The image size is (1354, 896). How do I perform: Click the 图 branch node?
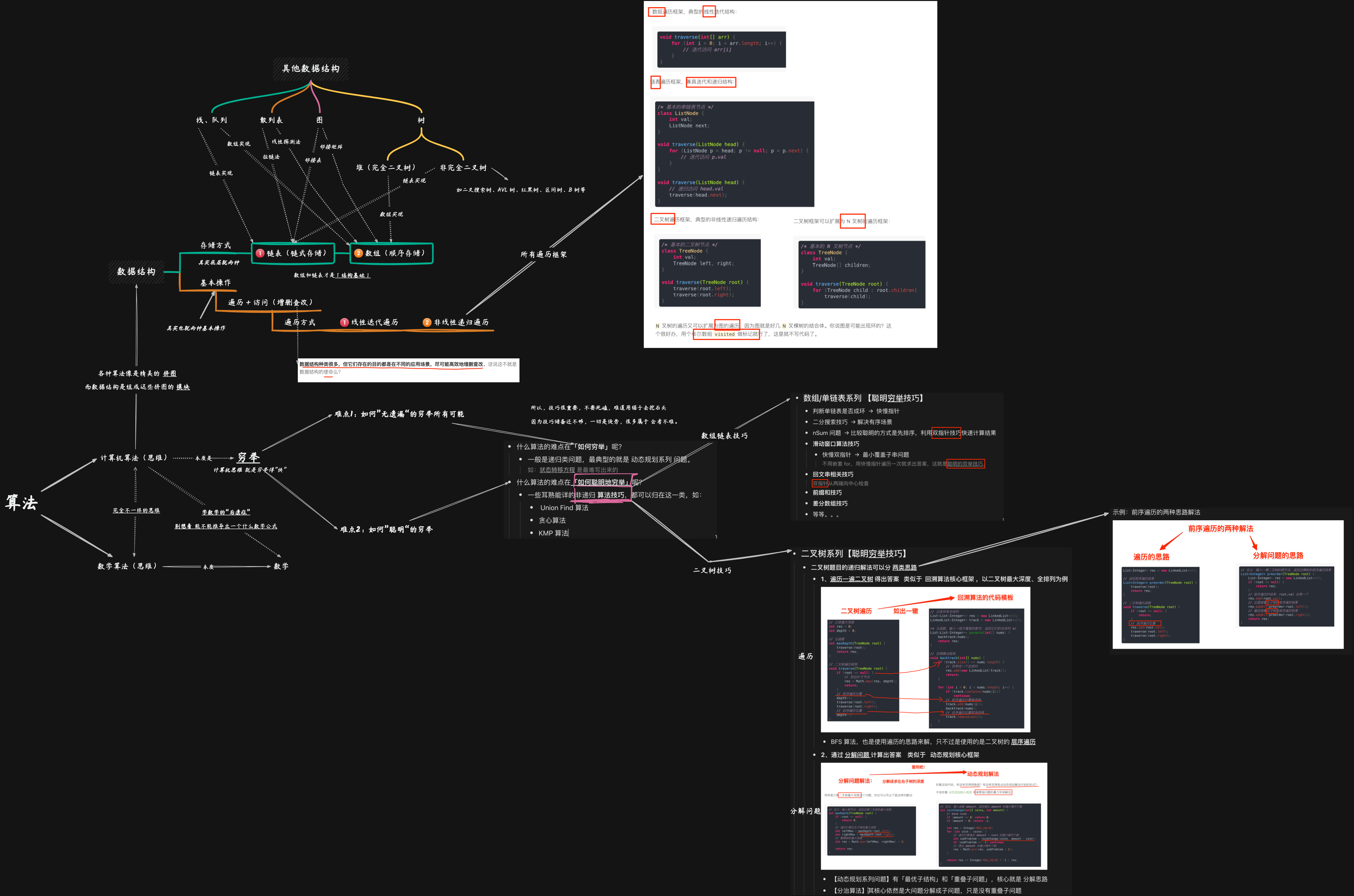click(x=319, y=120)
